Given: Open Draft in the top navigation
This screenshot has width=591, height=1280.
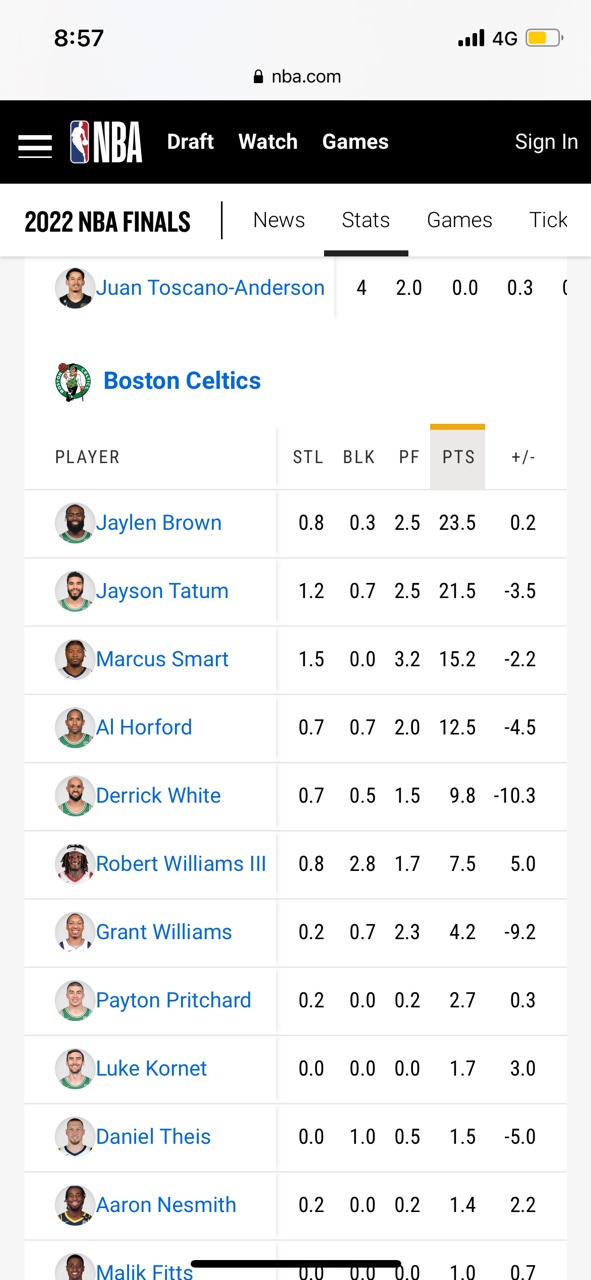Looking at the screenshot, I should (190, 142).
